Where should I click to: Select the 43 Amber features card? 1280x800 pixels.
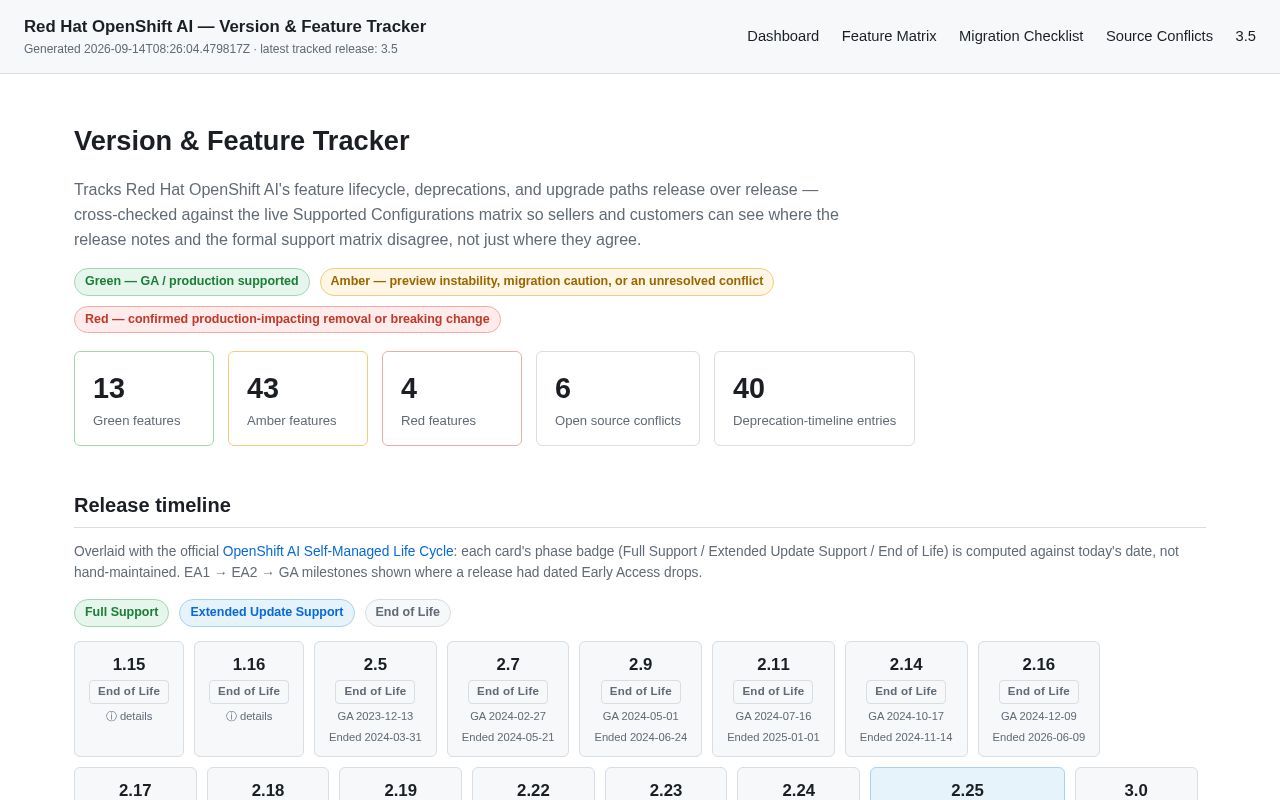(x=298, y=398)
